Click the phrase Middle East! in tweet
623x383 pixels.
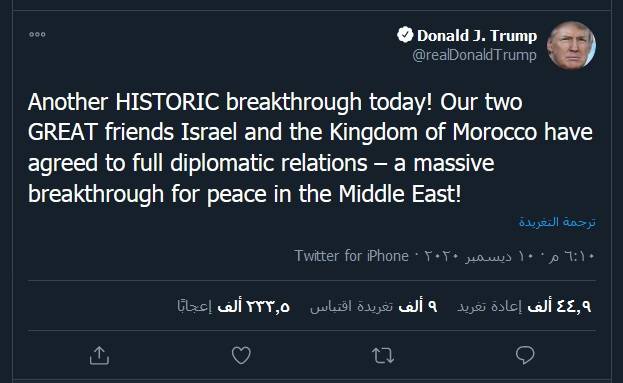[400, 194]
